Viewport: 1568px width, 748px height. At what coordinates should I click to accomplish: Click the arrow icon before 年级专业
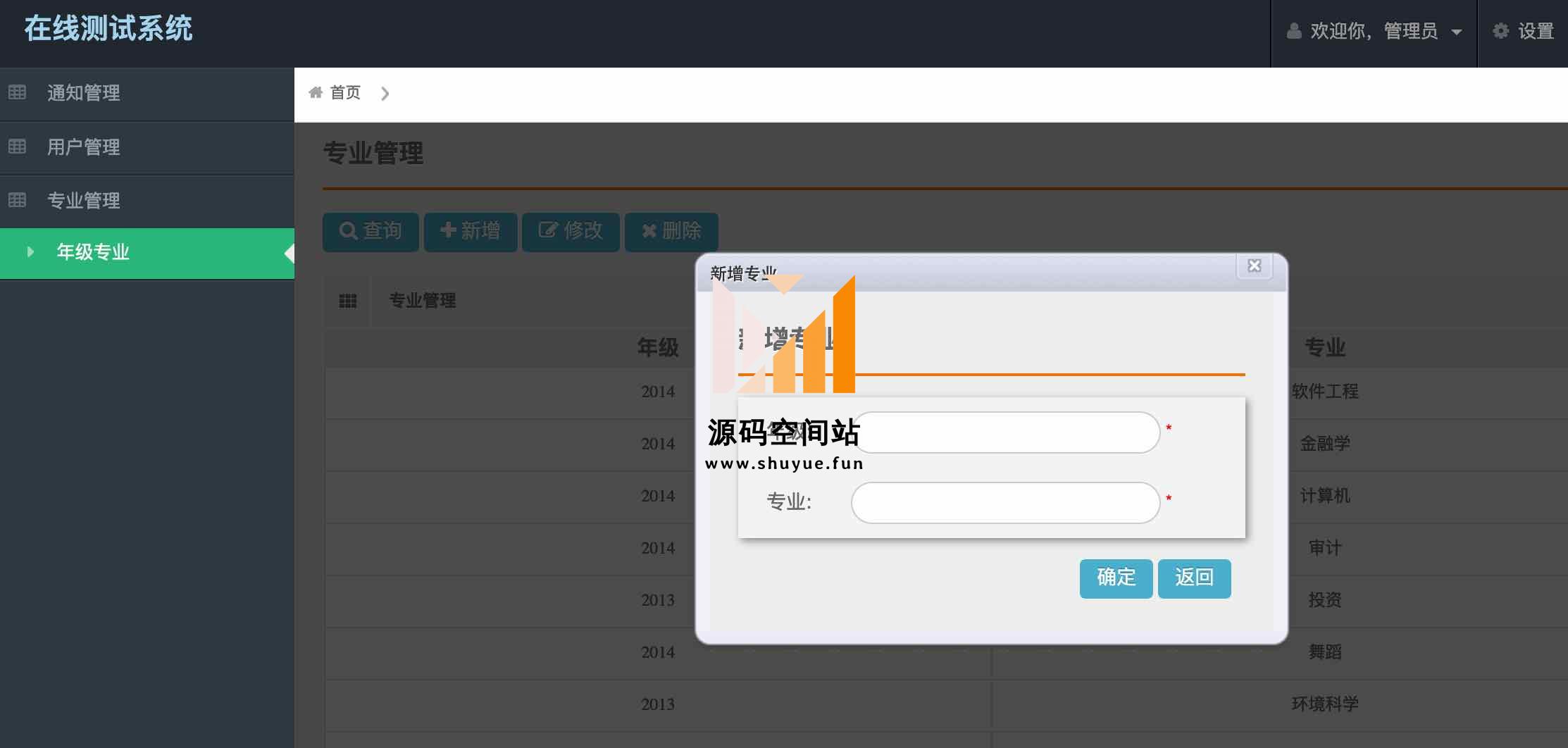click(30, 251)
